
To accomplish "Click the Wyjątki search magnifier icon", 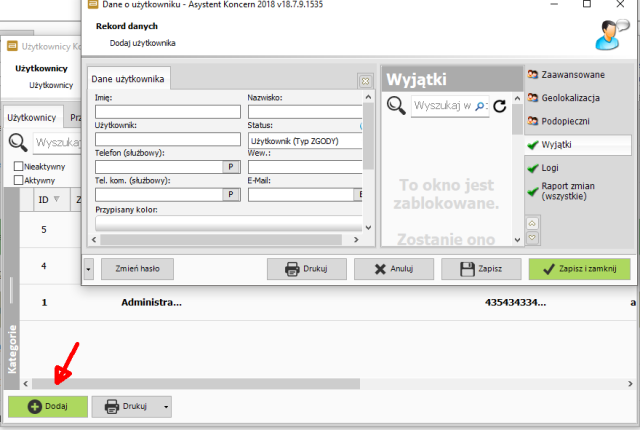I will 396,106.
